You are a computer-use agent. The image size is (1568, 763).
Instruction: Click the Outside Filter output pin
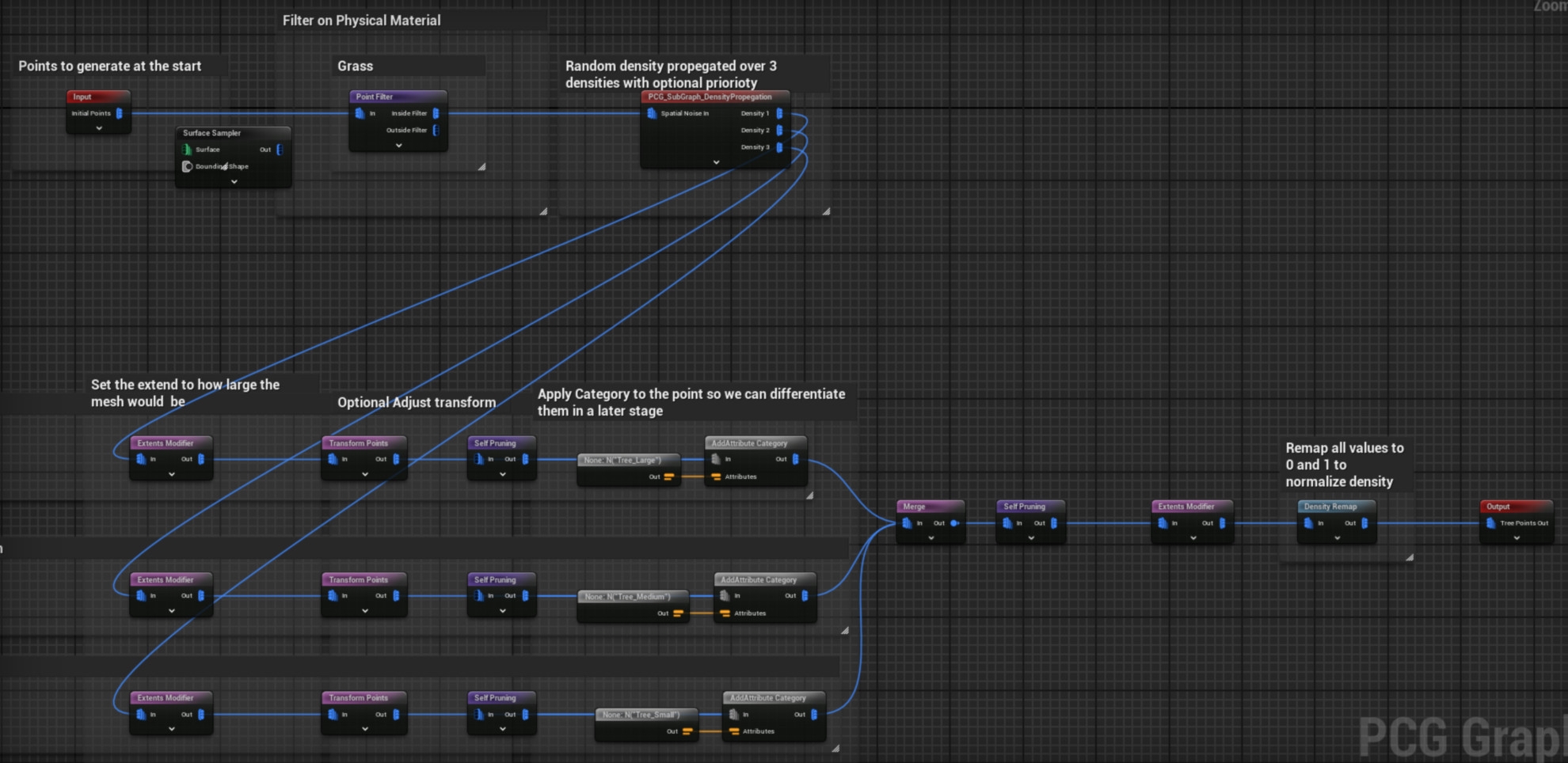click(436, 130)
